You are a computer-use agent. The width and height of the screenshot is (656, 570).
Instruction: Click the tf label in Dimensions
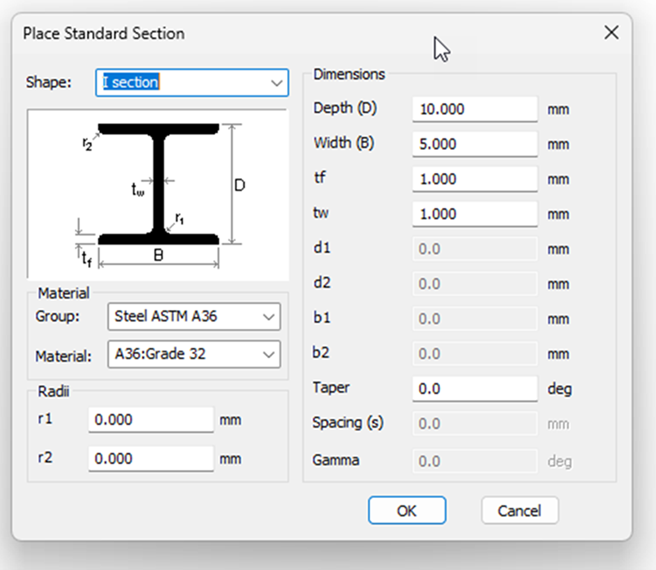click(x=320, y=177)
